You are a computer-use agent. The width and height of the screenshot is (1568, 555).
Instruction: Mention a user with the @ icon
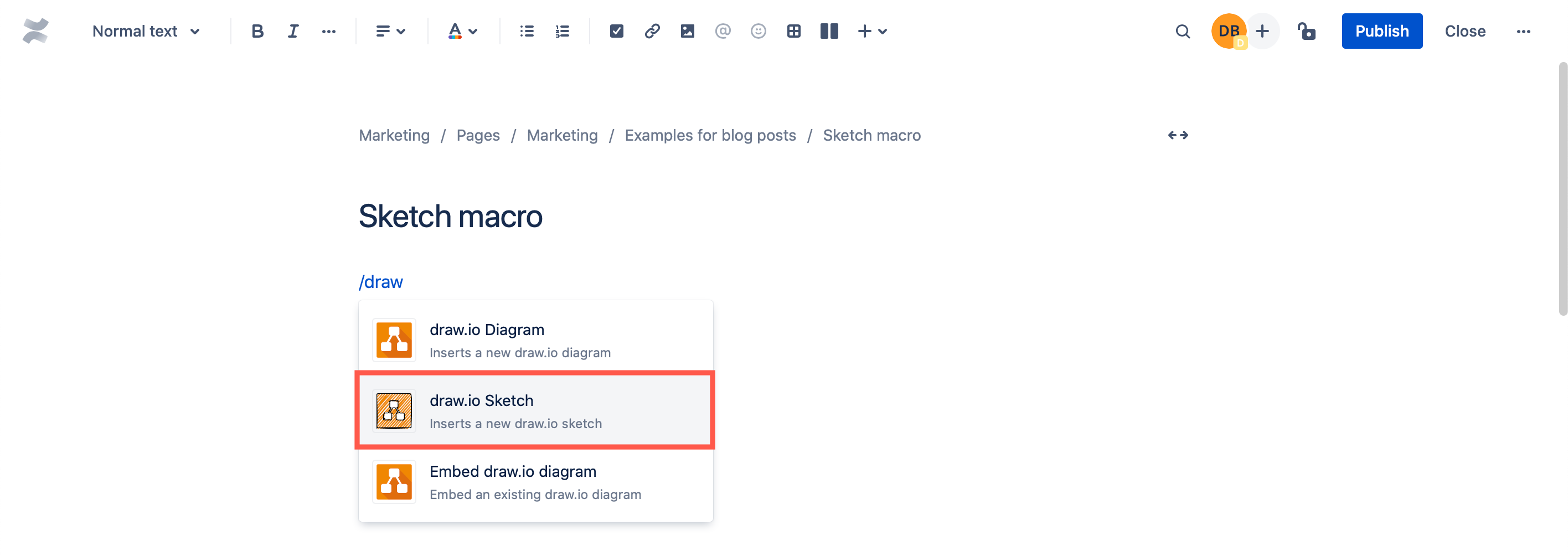tap(723, 31)
